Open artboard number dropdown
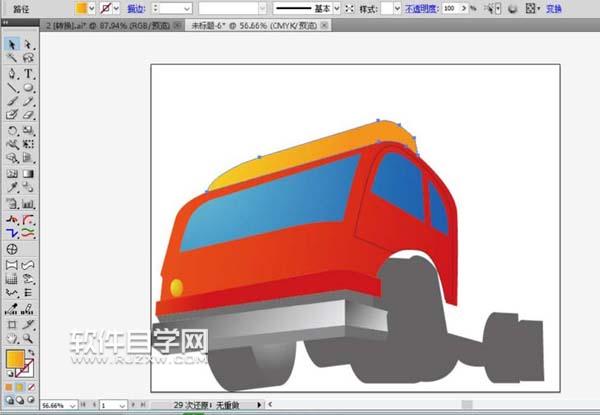 pyautogui.click(x=122, y=405)
